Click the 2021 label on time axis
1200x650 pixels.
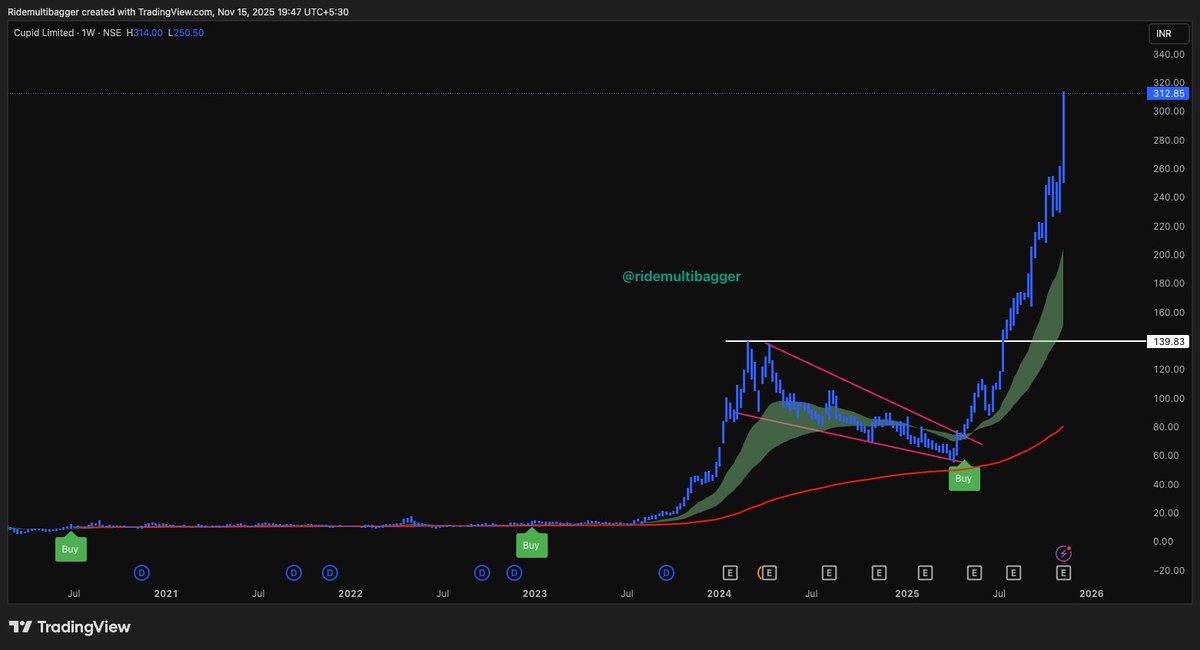(x=165, y=594)
